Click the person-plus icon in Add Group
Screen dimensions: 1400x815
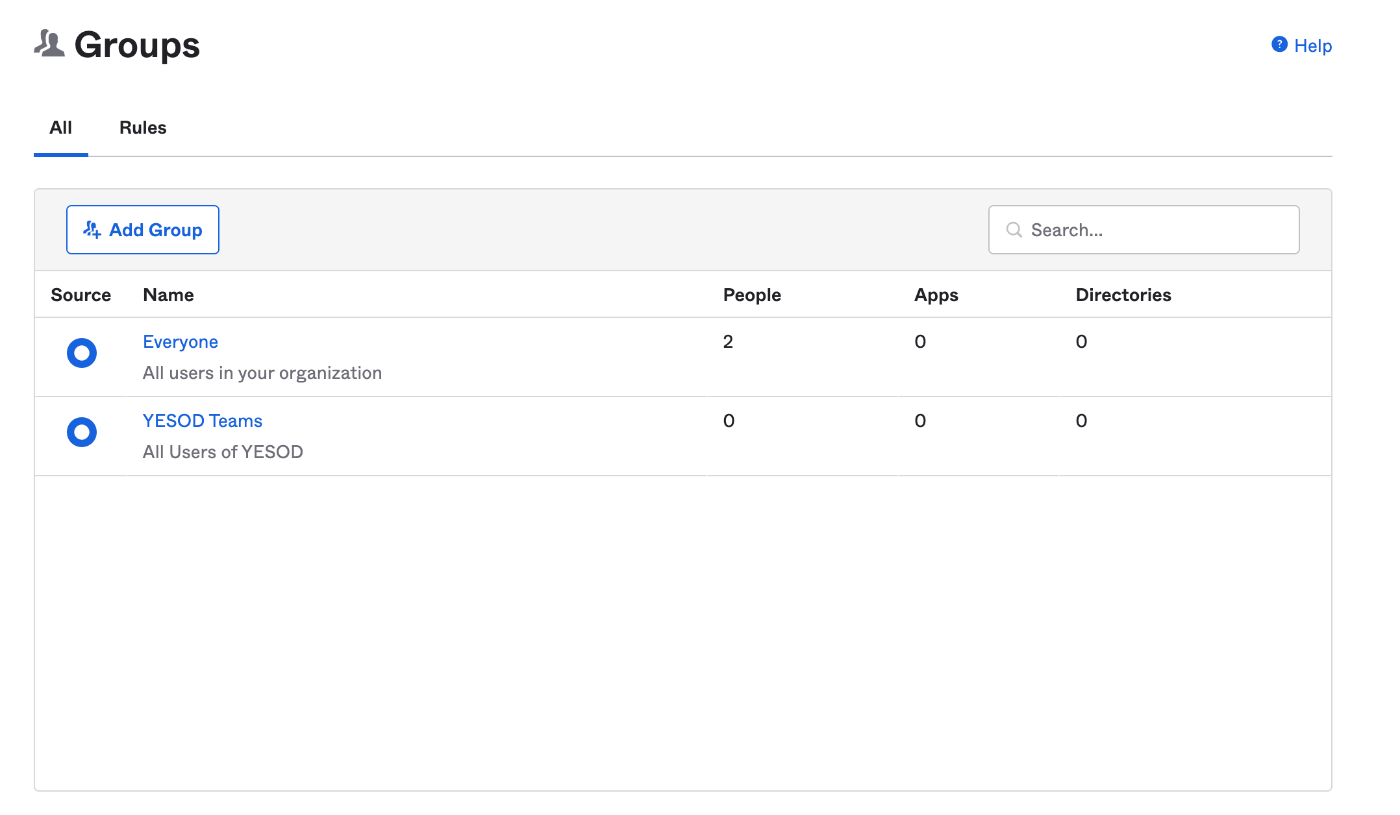pos(92,230)
